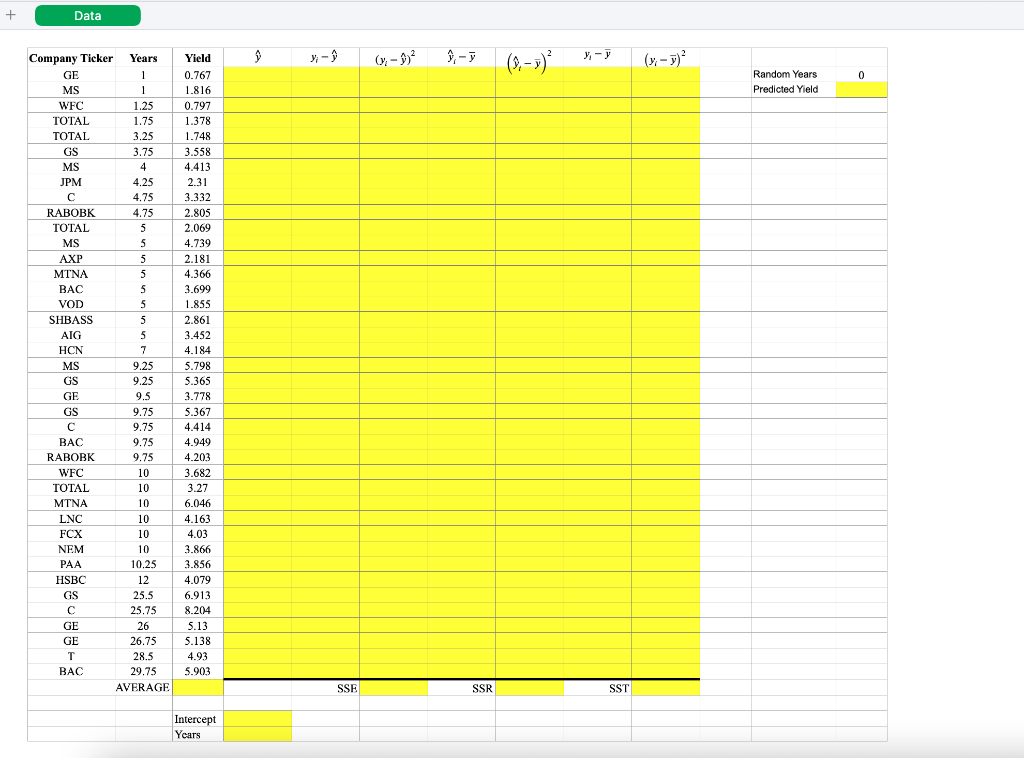The height and width of the screenshot is (758, 1024).
Task: Click the AVERAGE label cell
Action: click(145, 688)
